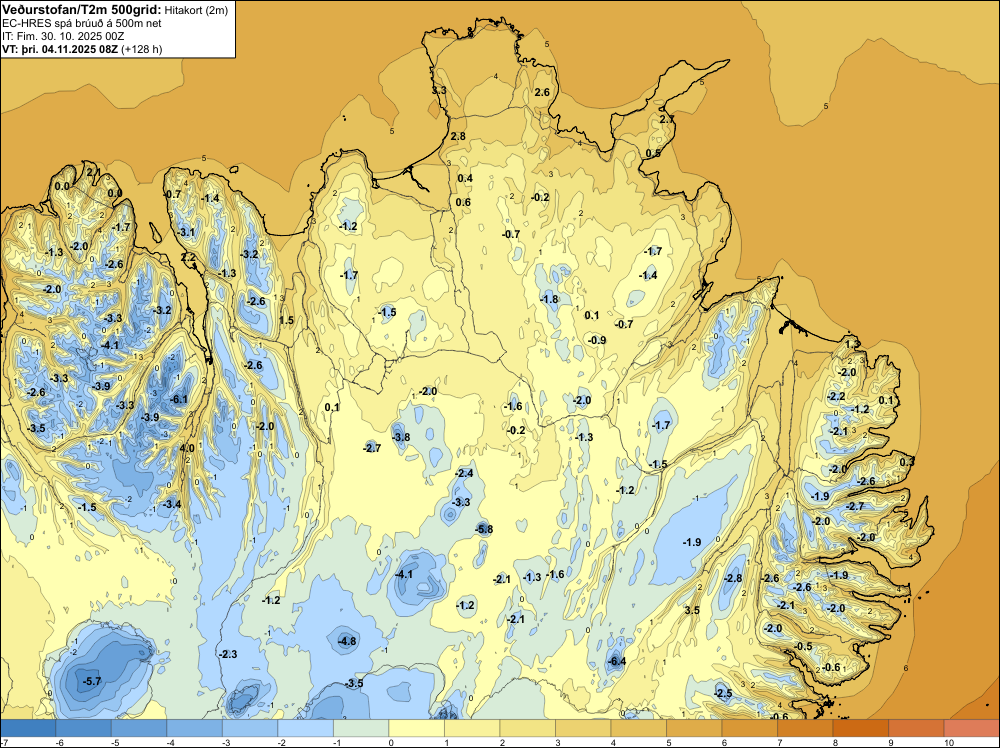Click the '(+128 h)' forecast offset text
1000x748 pixels.
point(142,49)
